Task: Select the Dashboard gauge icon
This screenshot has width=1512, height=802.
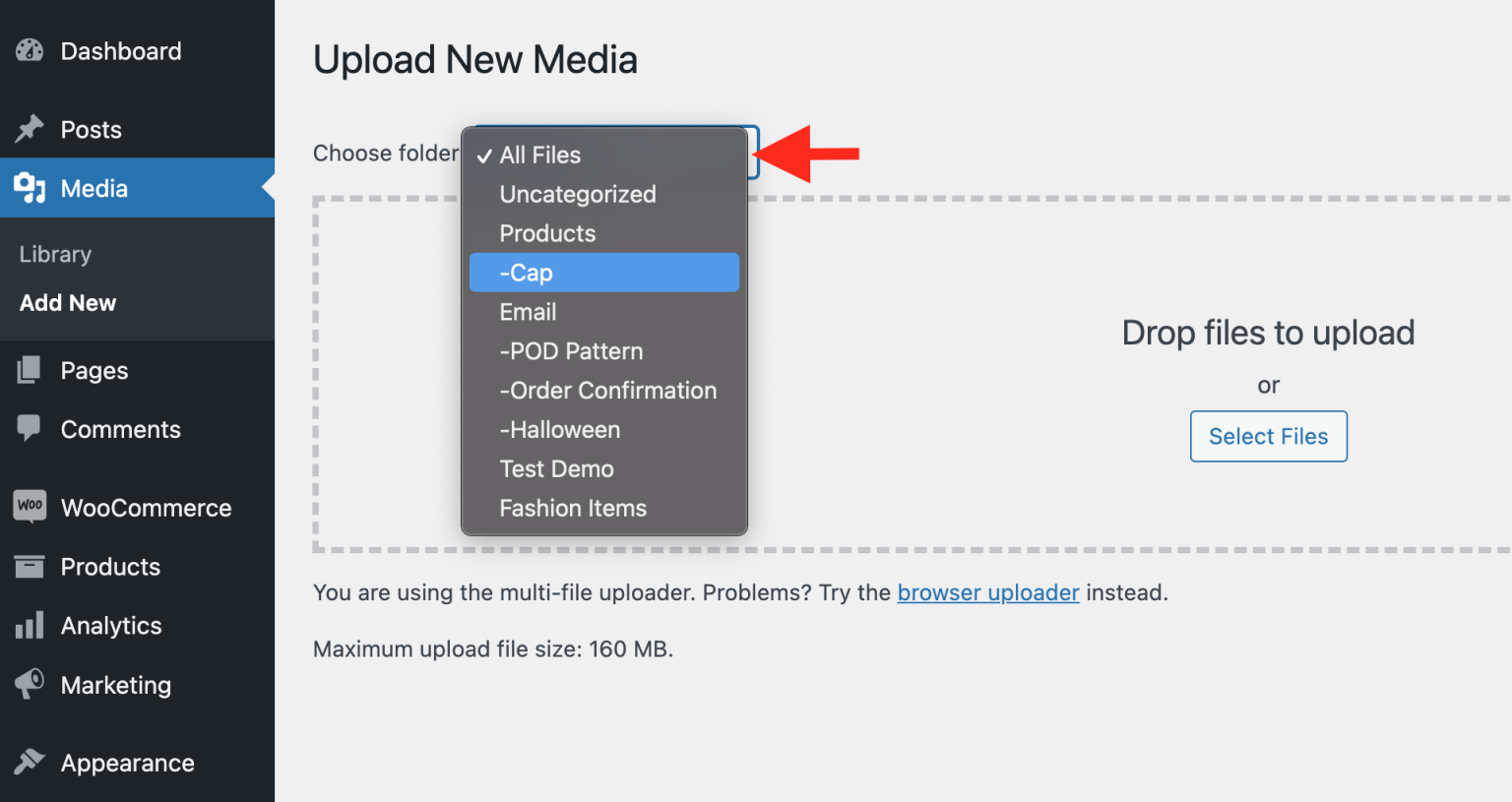Action: [x=29, y=50]
